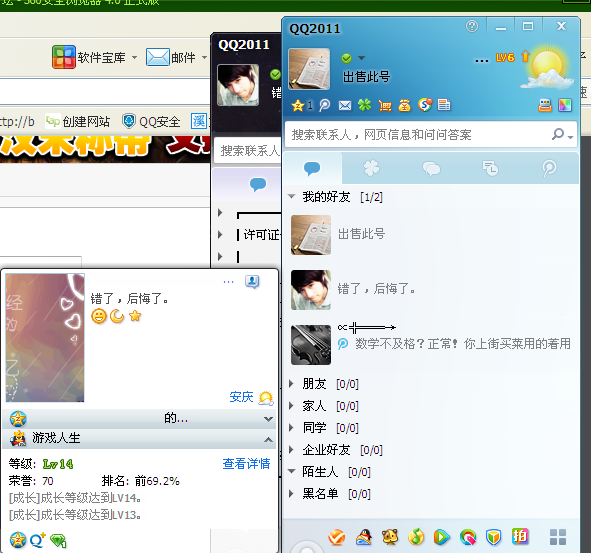The image size is (591, 553).
Task: Open the application manager grid icon
Action: pyautogui.click(x=558, y=537)
